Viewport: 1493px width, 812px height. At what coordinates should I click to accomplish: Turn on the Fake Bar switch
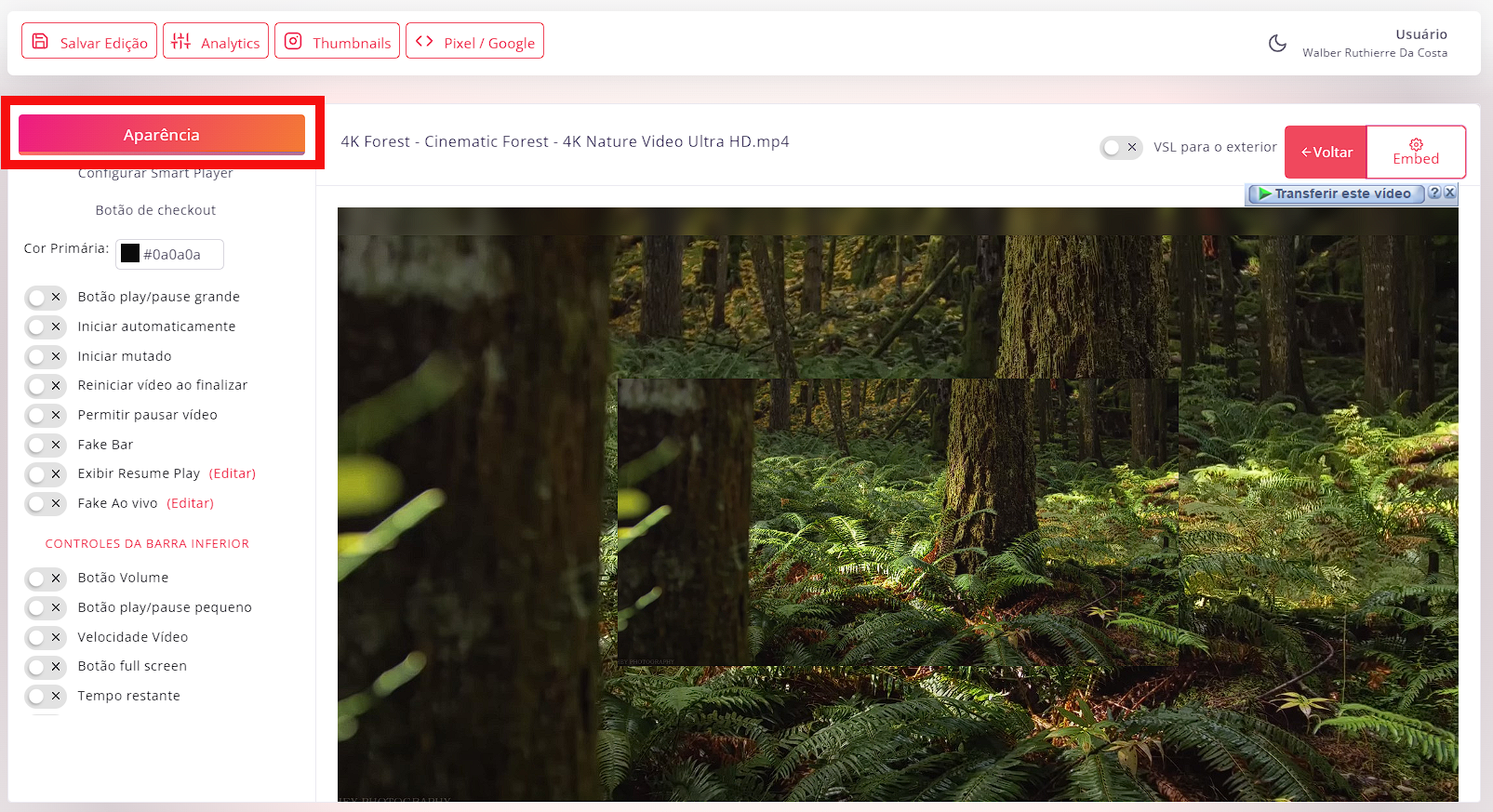click(46, 445)
